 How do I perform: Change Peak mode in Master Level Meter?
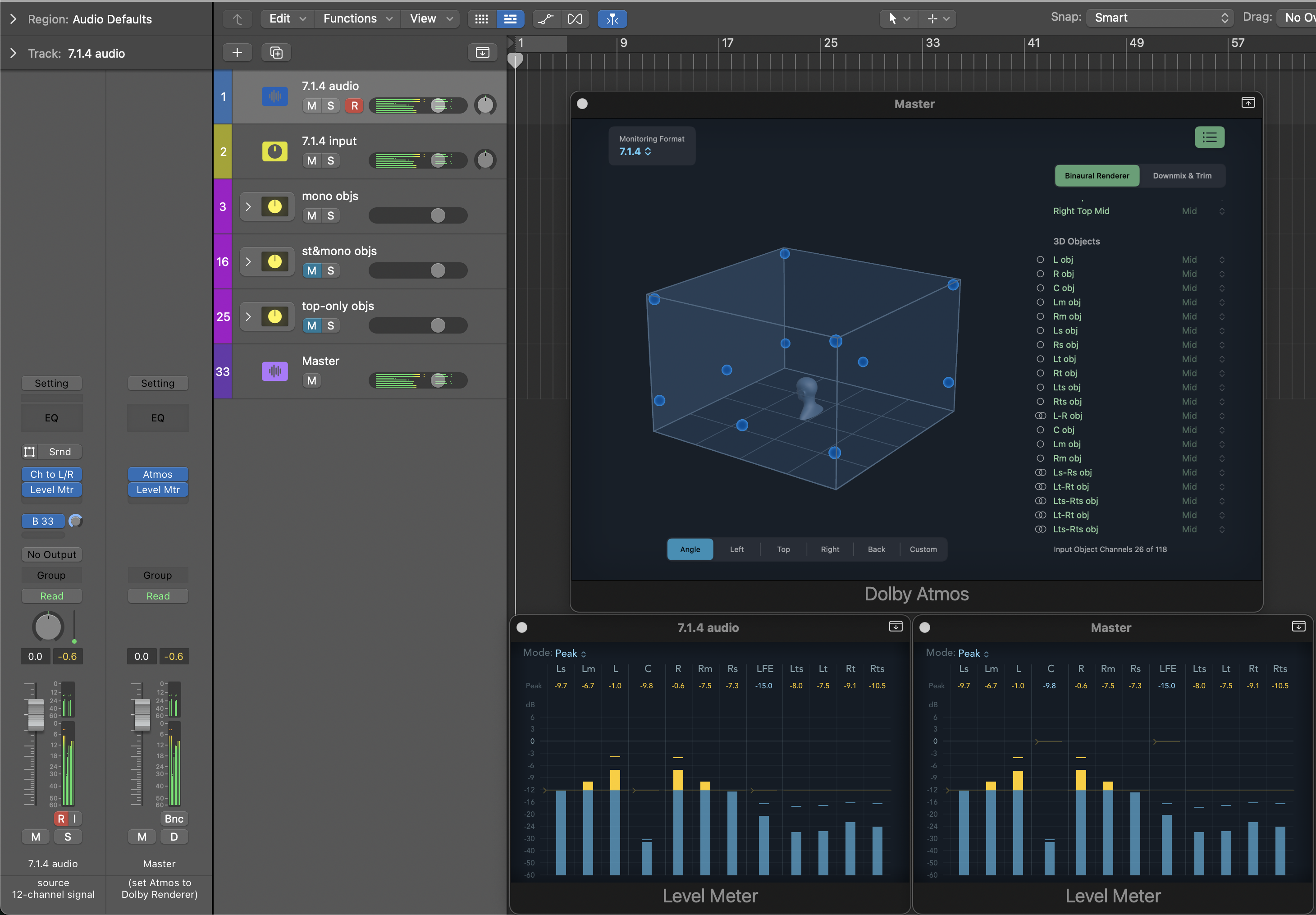pyautogui.click(x=974, y=654)
